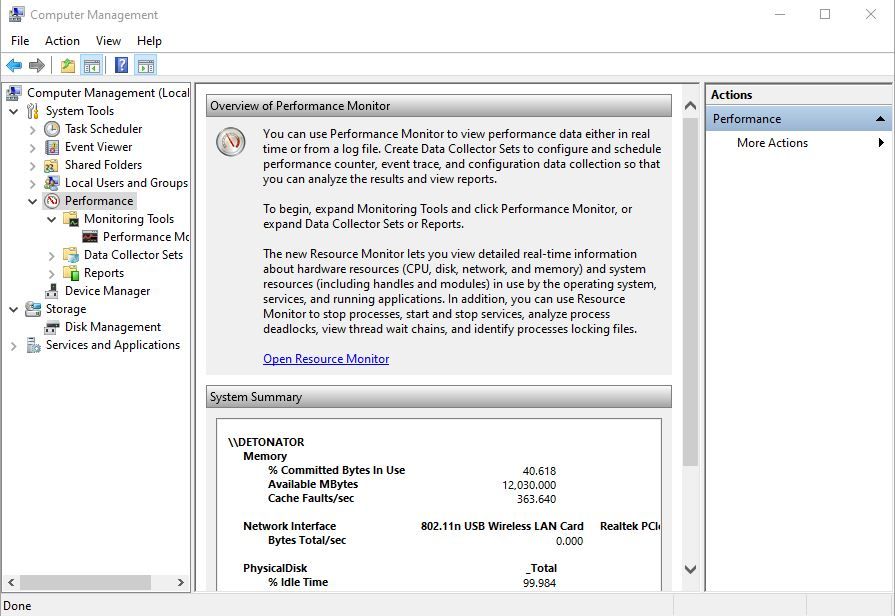Click the Up One Level folder icon

[68, 66]
